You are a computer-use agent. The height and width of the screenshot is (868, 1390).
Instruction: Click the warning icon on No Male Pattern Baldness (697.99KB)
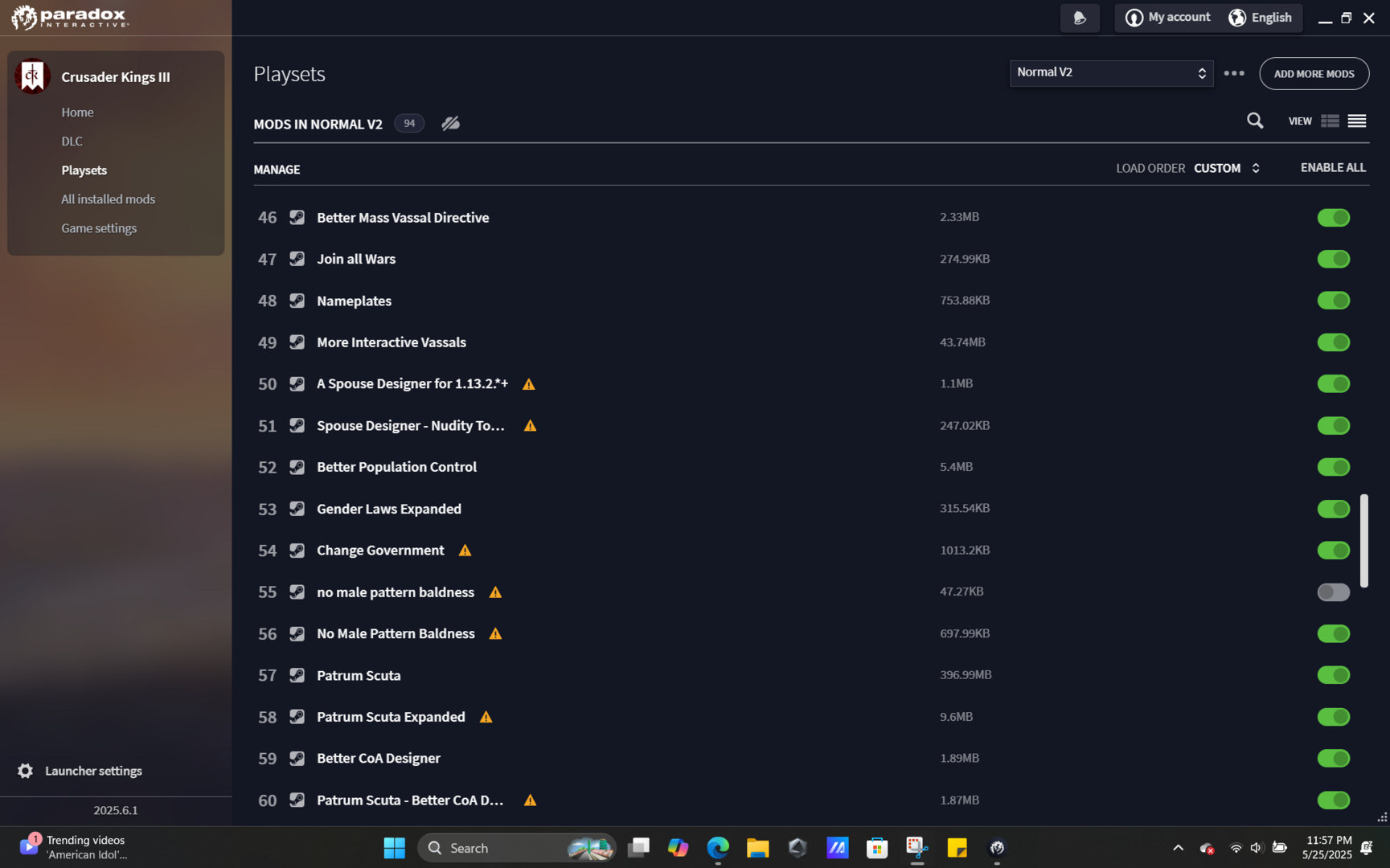click(x=495, y=634)
